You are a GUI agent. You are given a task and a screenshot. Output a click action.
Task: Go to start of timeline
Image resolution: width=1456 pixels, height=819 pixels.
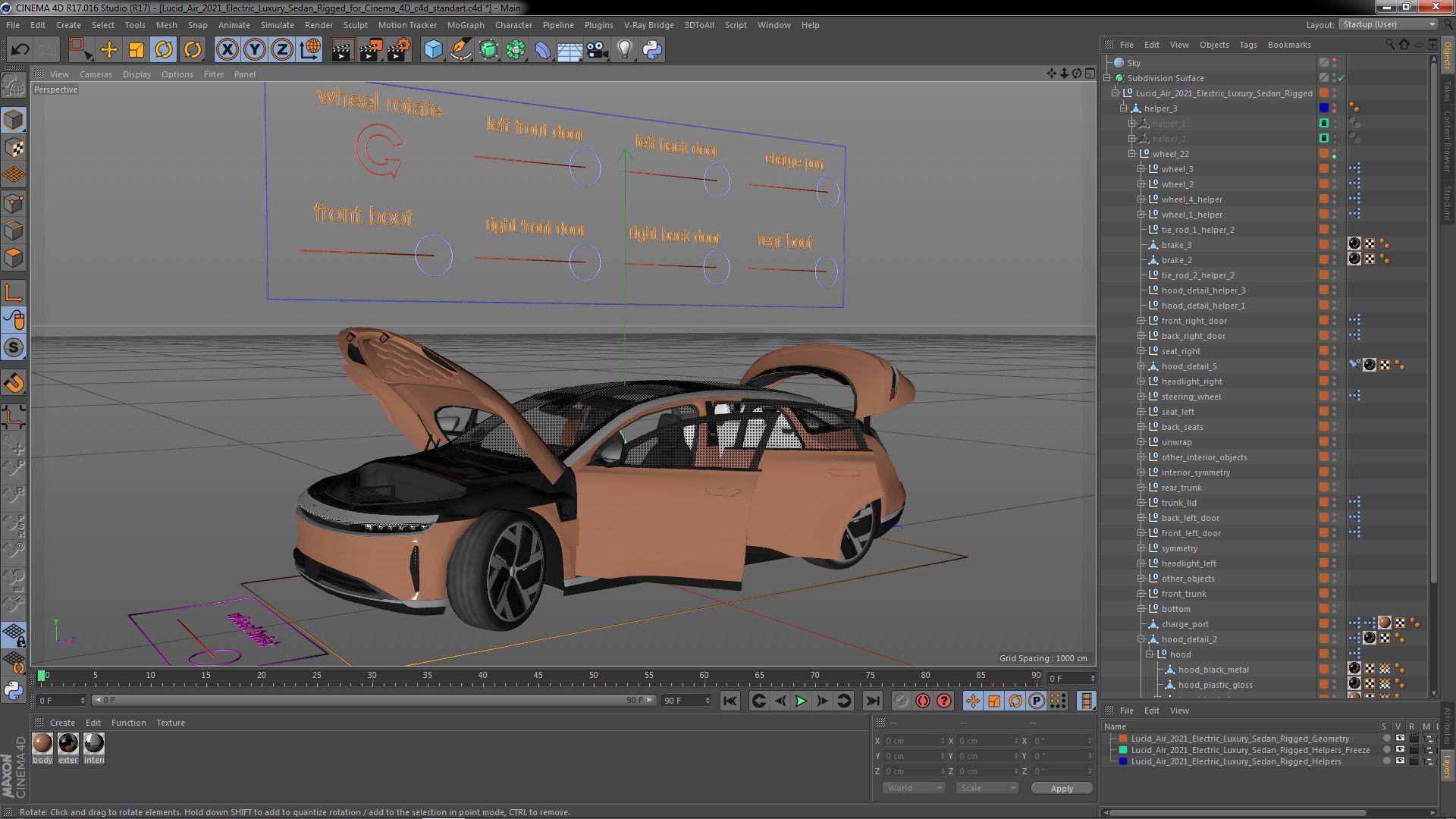tap(730, 701)
